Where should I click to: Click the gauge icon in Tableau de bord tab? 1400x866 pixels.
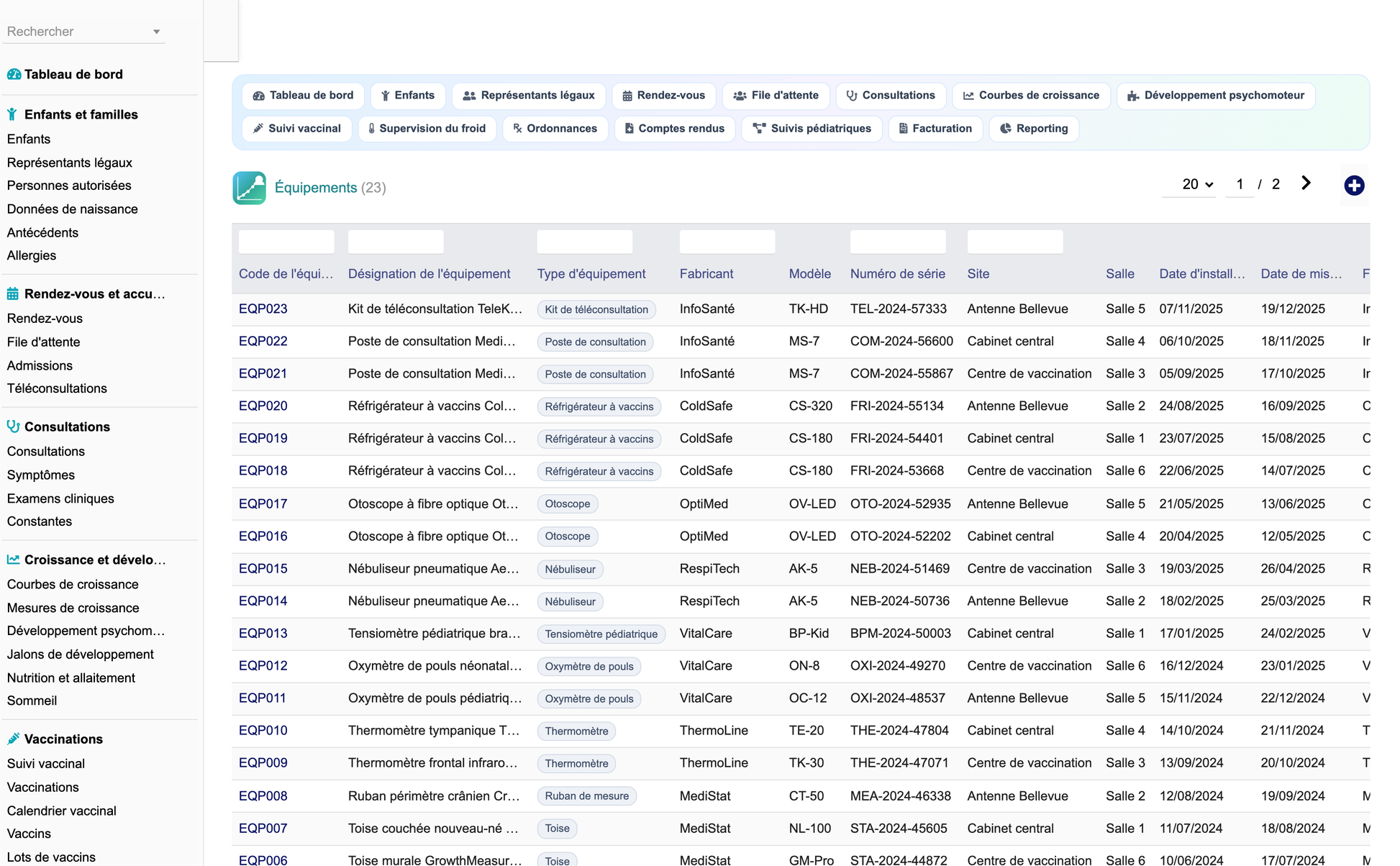[x=258, y=96]
